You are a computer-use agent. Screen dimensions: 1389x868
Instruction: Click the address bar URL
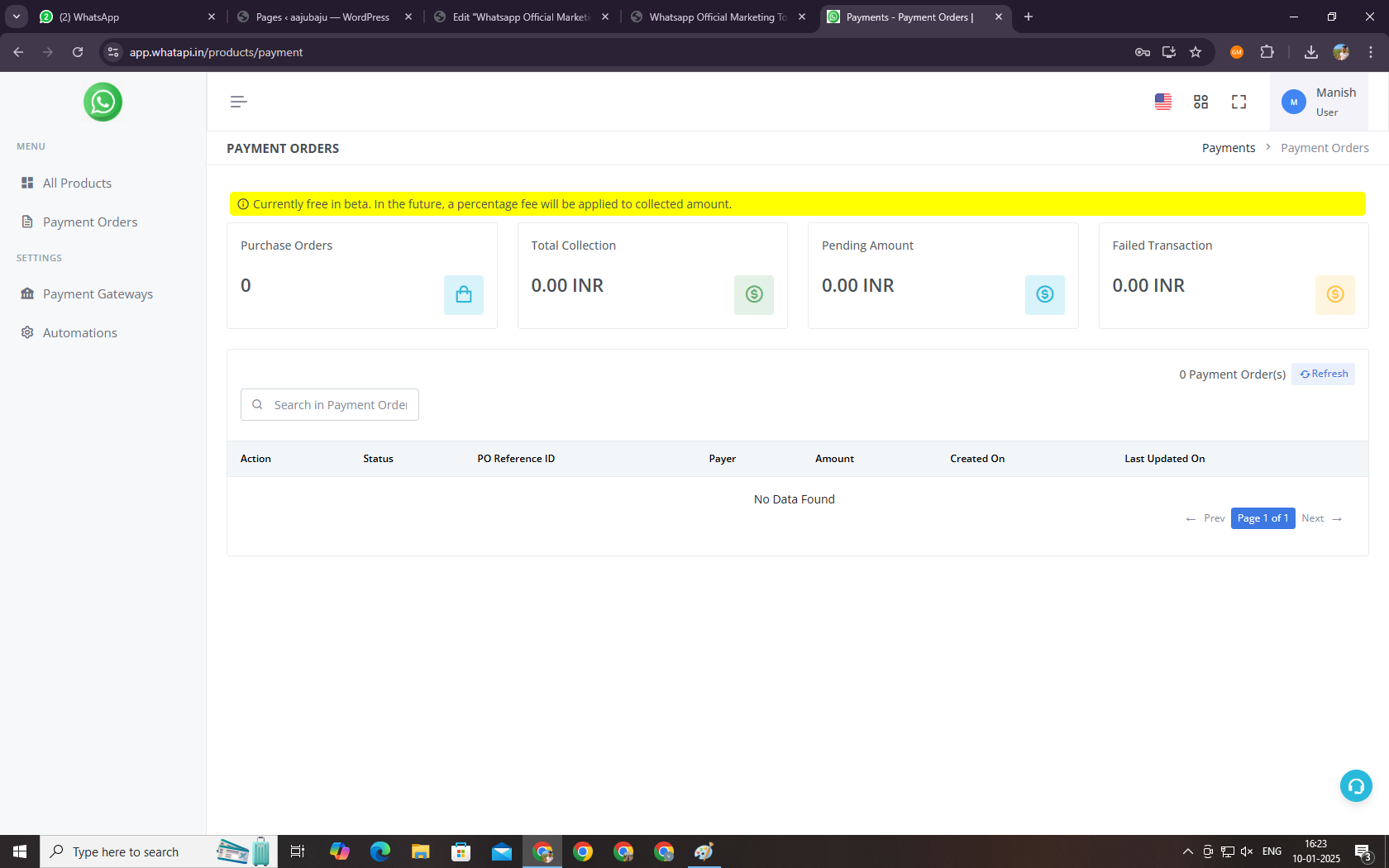[216, 52]
